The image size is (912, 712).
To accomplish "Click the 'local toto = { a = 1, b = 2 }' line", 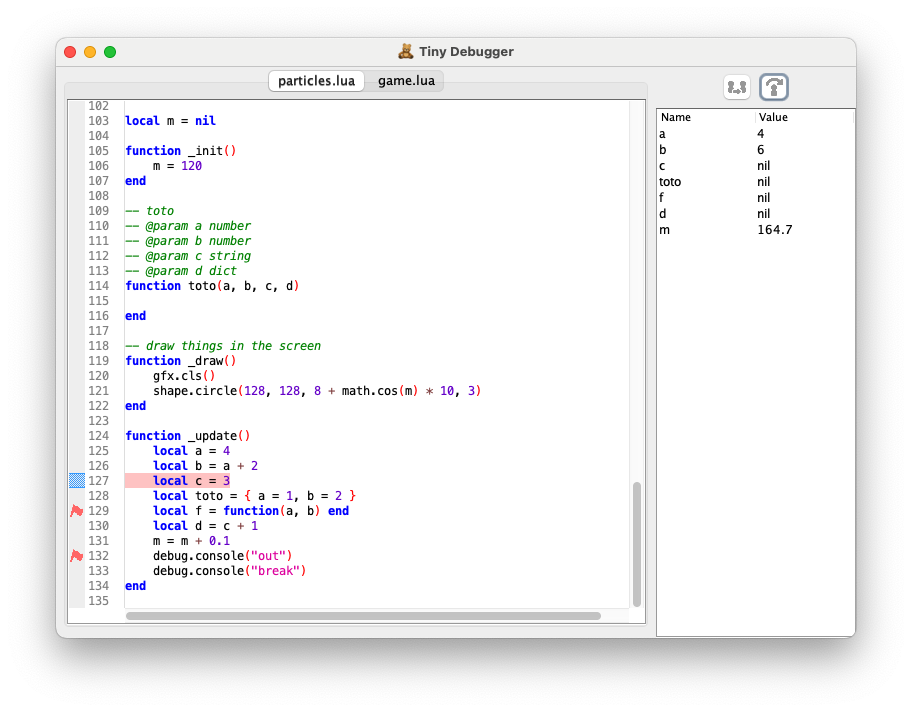I will pos(254,496).
